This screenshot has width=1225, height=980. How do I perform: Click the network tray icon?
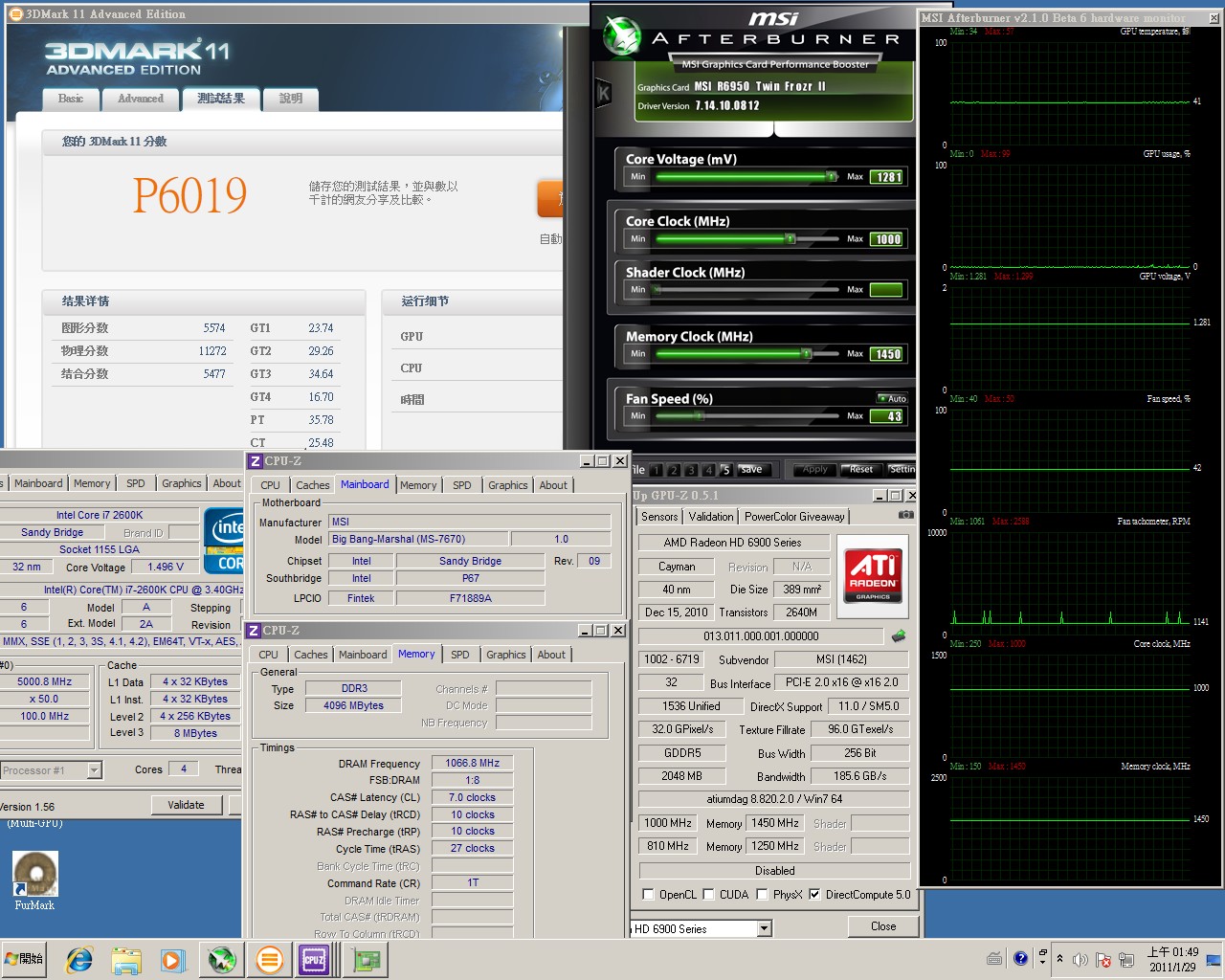click(1126, 959)
